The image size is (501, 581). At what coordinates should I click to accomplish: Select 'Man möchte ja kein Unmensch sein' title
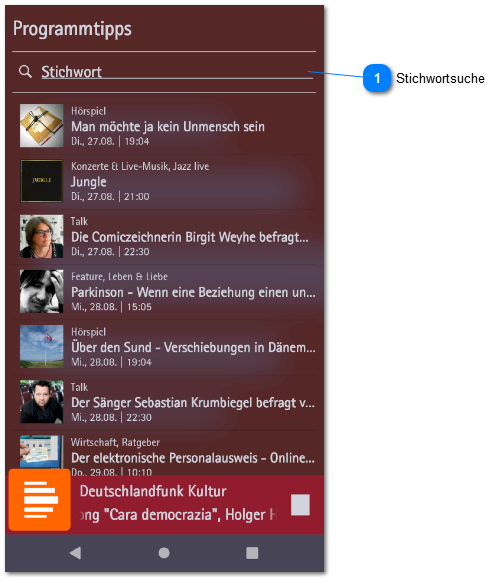coord(168,127)
